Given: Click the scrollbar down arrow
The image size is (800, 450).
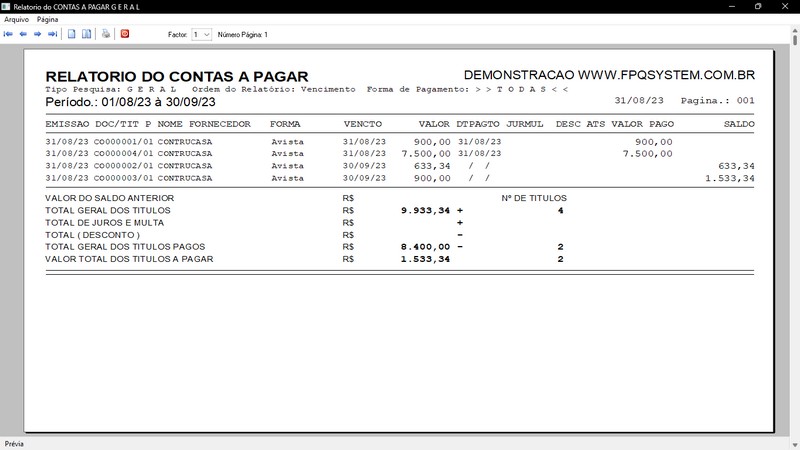Looking at the screenshot, I should click(795, 445).
